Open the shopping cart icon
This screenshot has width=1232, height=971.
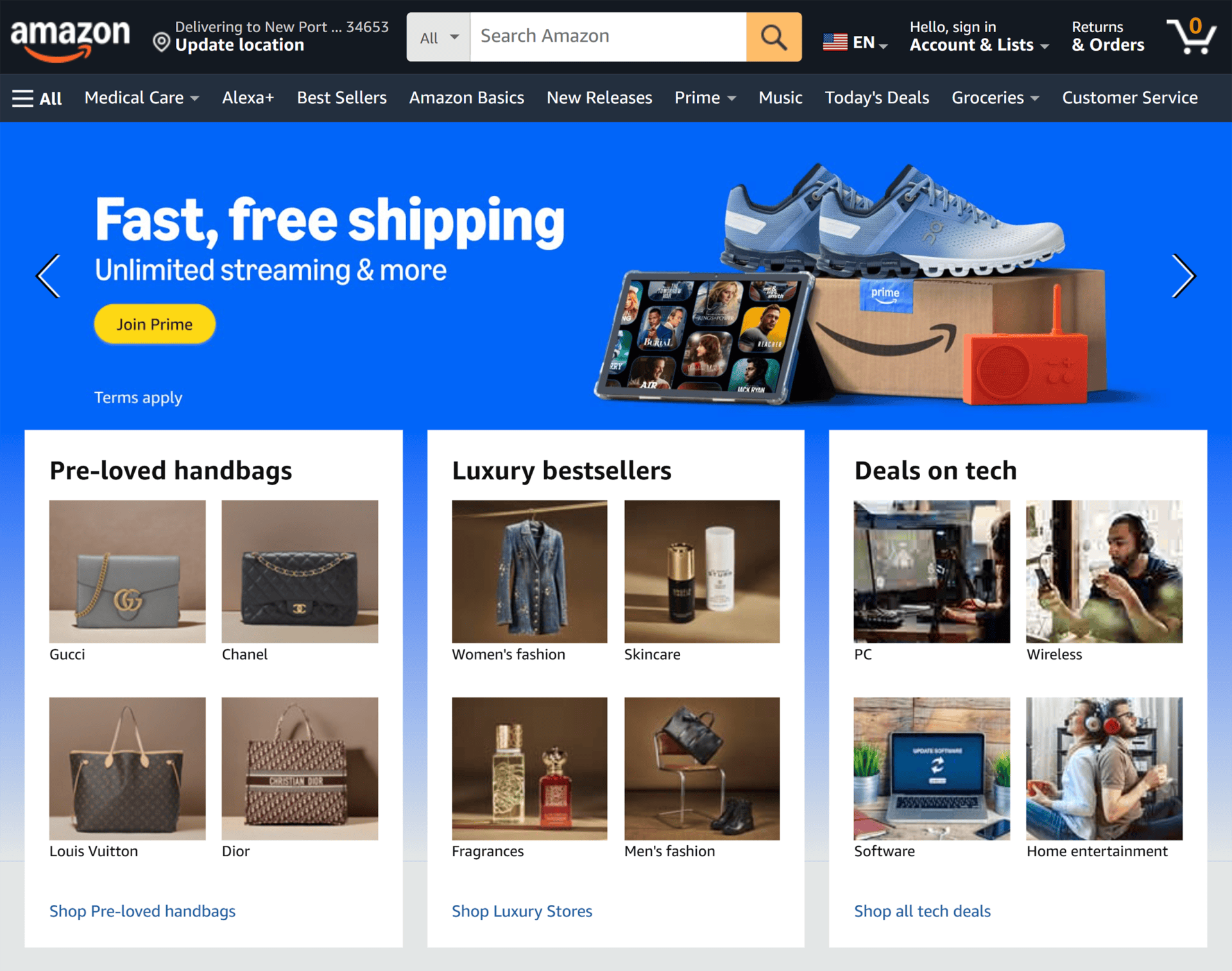point(1191,36)
